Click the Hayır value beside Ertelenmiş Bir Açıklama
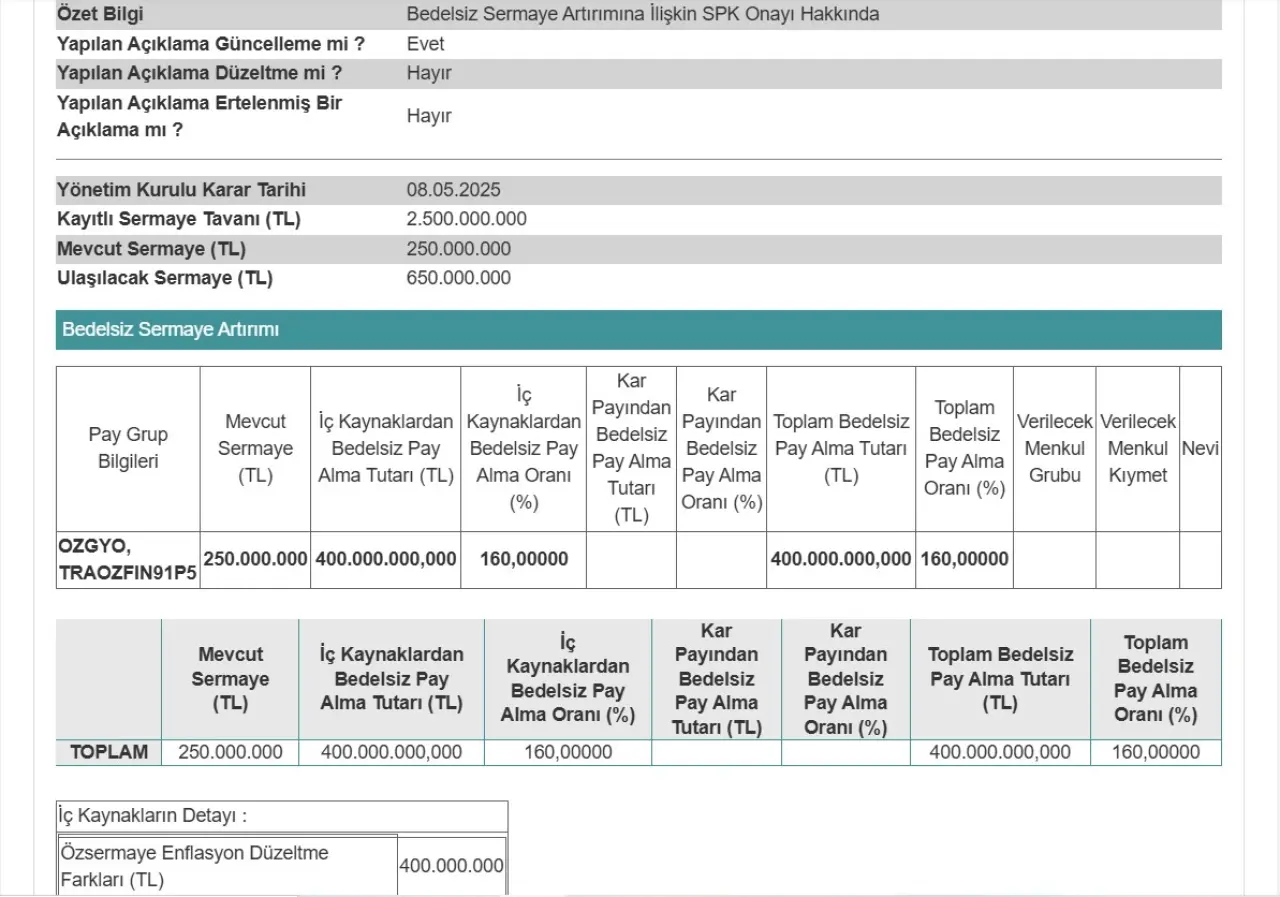Screen dimensions: 1280x897 pyautogui.click(x=429, y=116)
